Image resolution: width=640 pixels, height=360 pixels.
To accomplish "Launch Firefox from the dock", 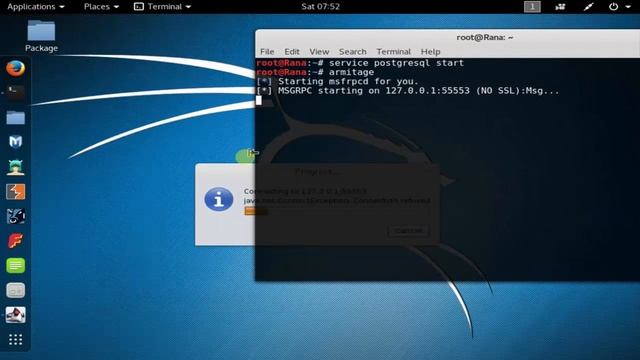I will click(x=16, y=68).
